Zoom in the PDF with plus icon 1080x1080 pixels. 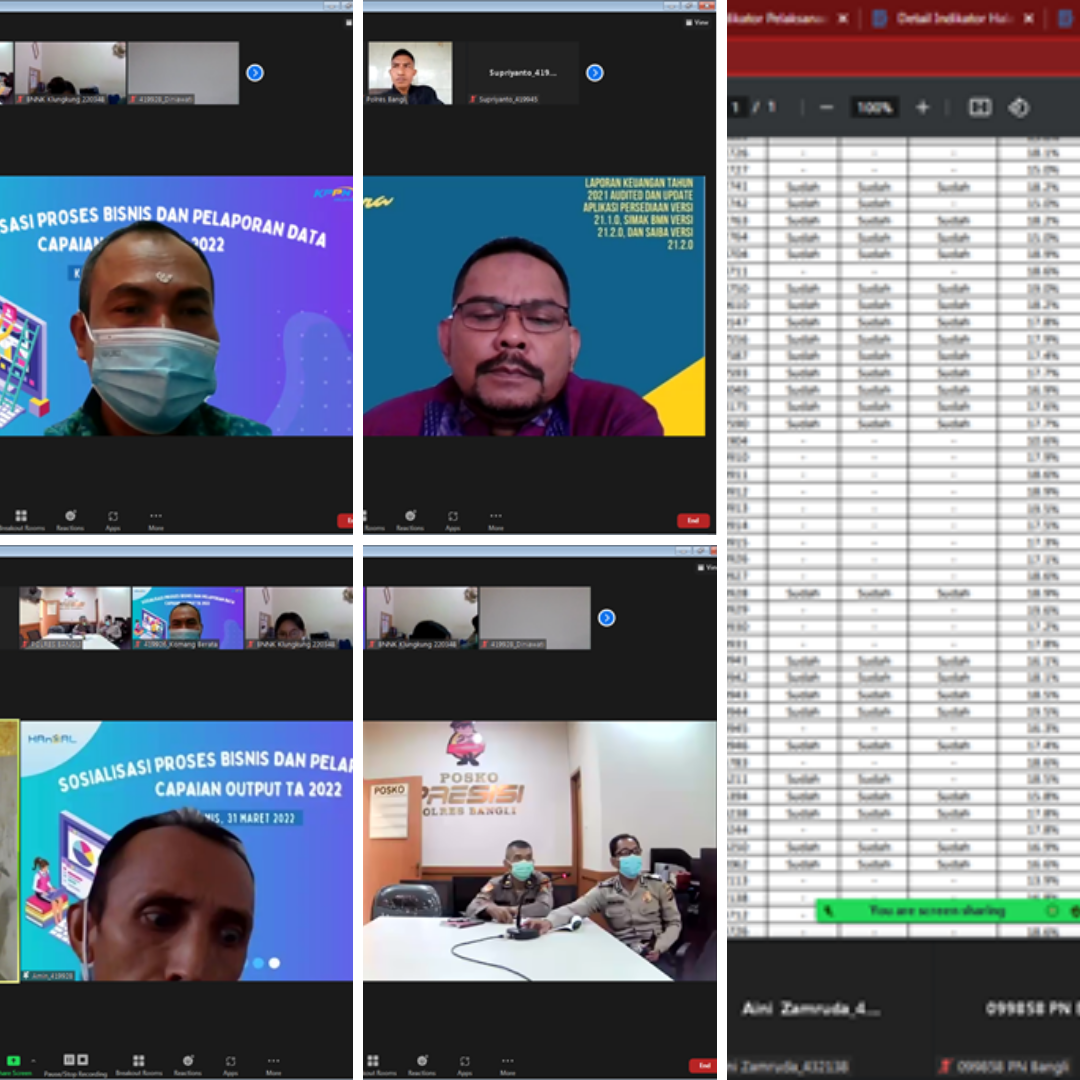tap(922, 107)
